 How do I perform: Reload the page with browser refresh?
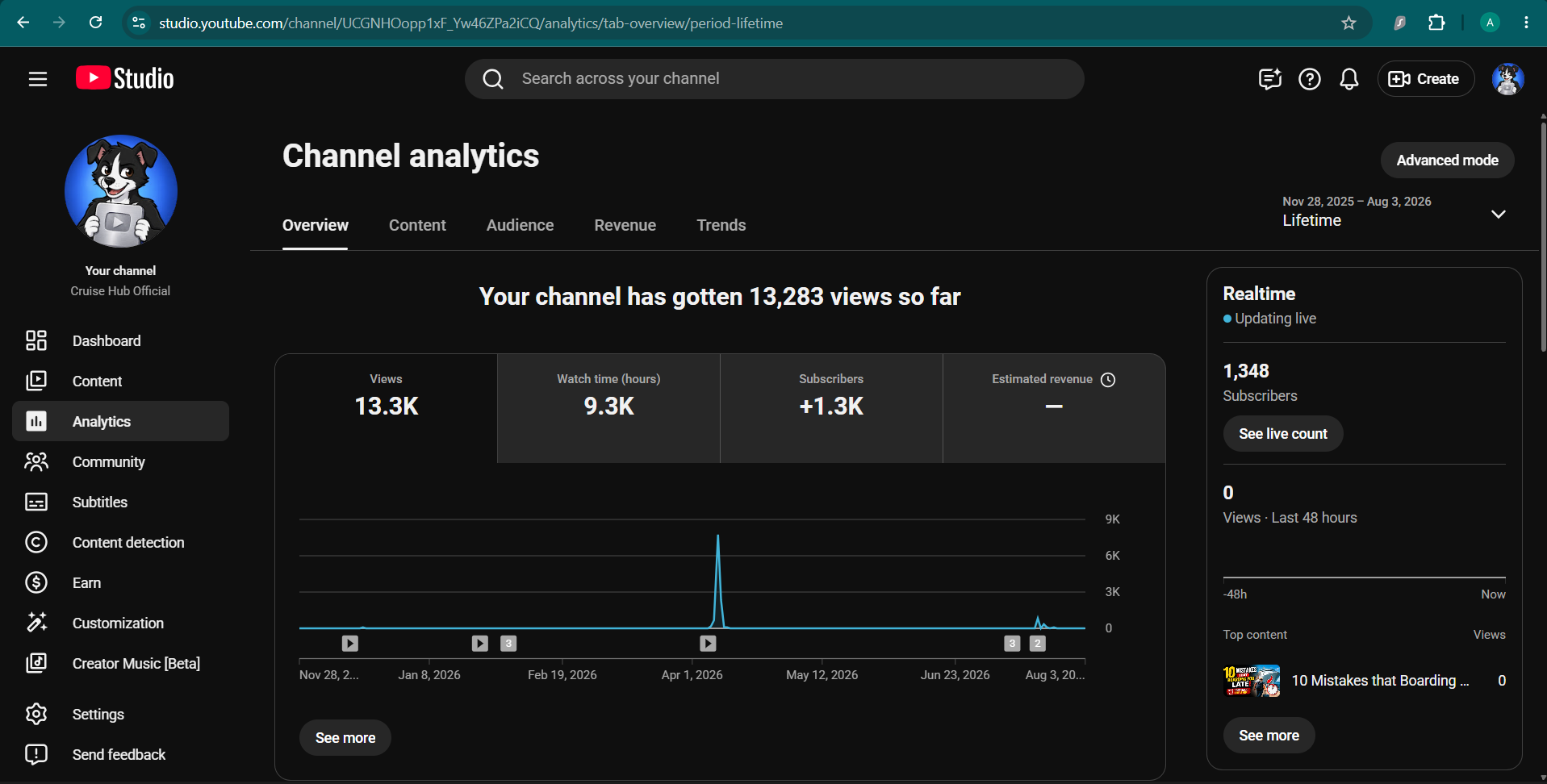(95, 23)
